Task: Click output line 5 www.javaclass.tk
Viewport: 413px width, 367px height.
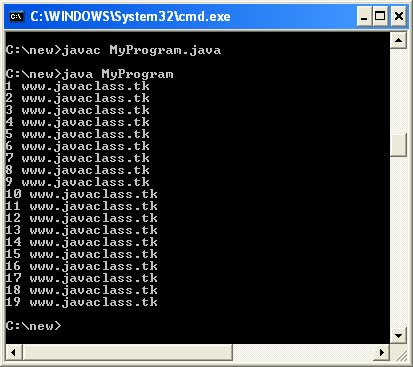Action: coord(78,134)
